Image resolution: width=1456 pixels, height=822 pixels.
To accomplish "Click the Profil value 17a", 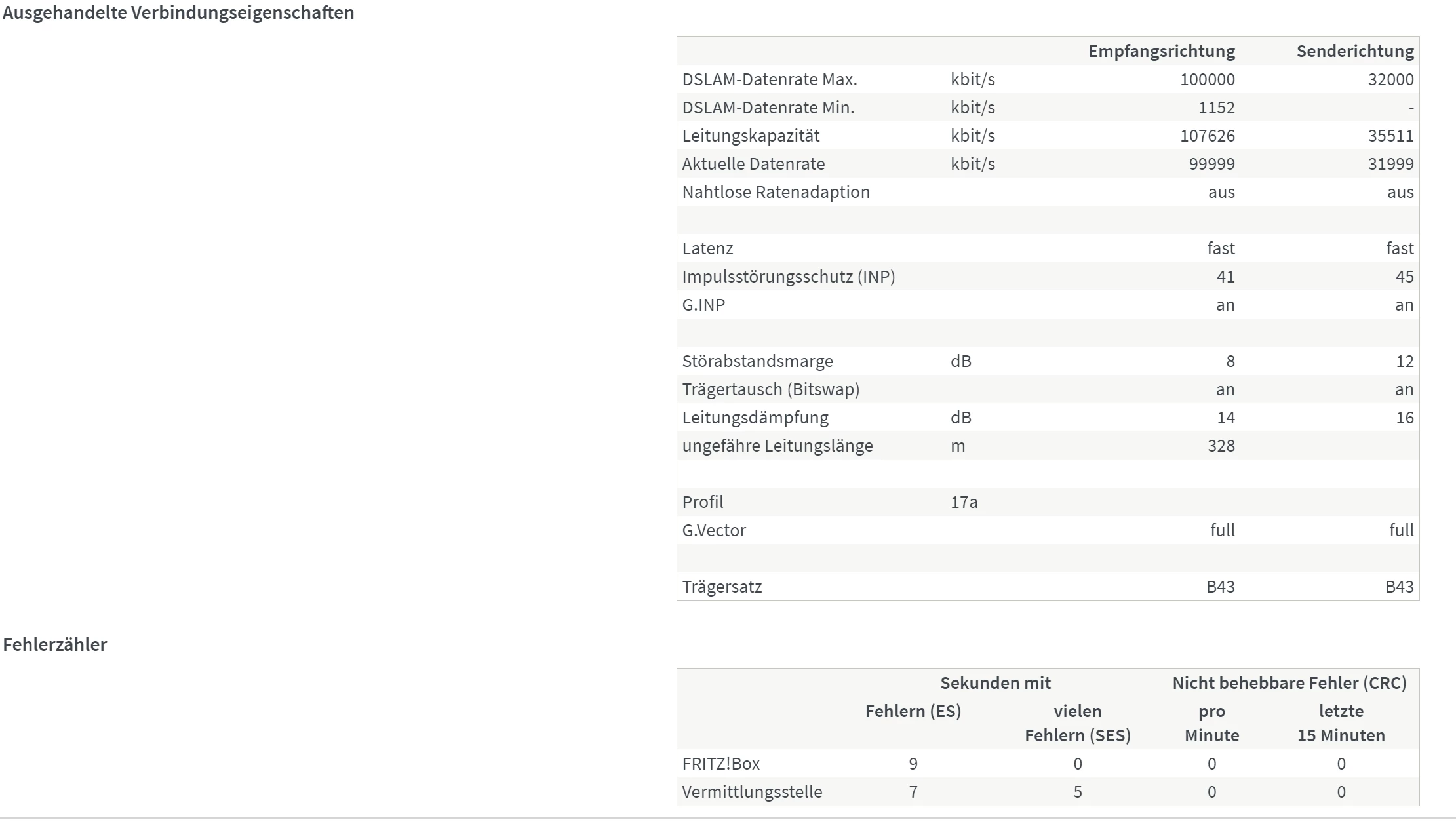I will coord(964,502).
